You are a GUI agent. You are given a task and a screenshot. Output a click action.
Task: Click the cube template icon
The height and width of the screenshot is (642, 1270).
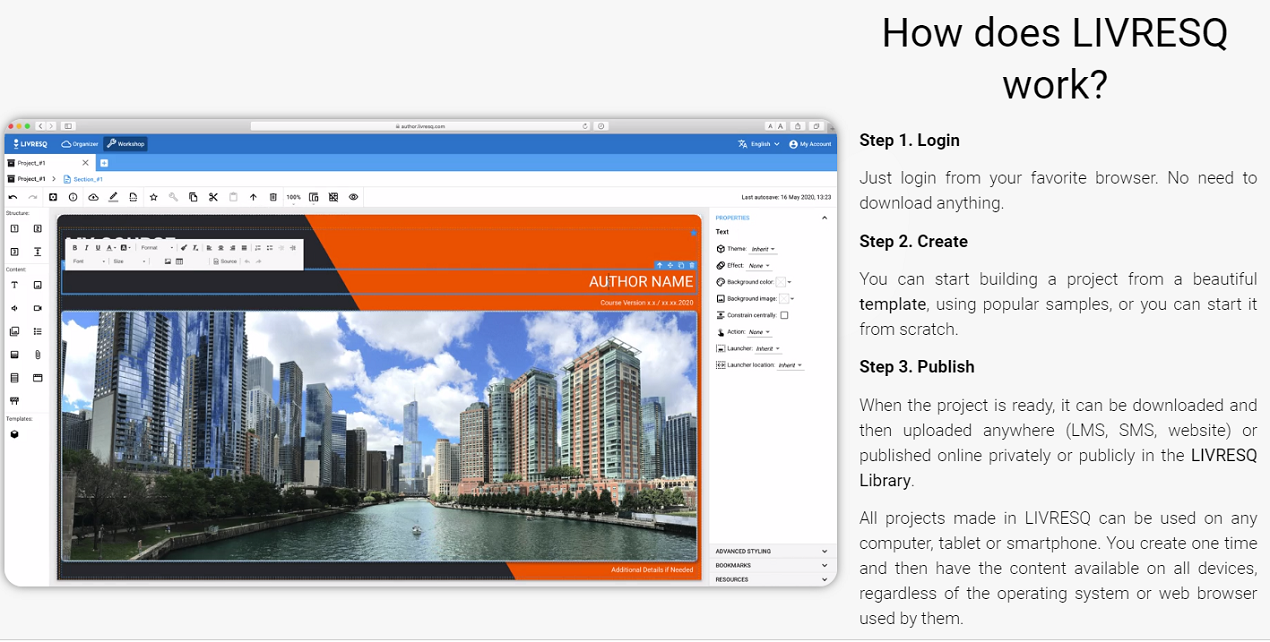coord(14,435)
